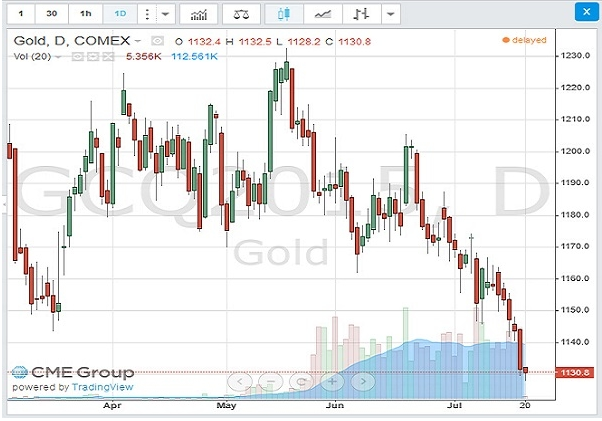602x421 pixels.
Task: Click the 5.356K volume value
Action: (x=144, y=57)
